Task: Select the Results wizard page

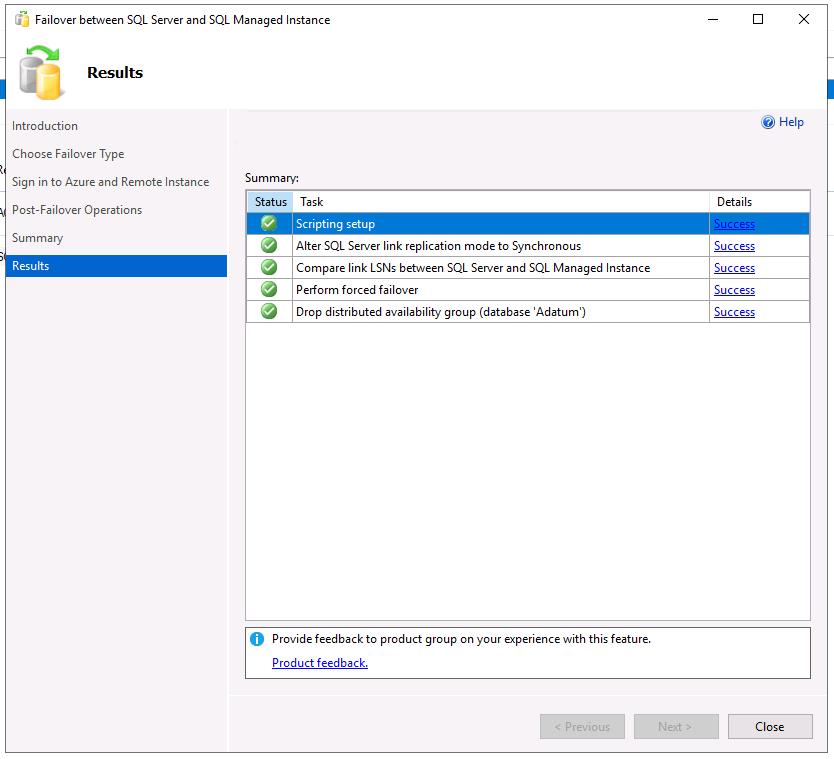Action: [116, 266]
